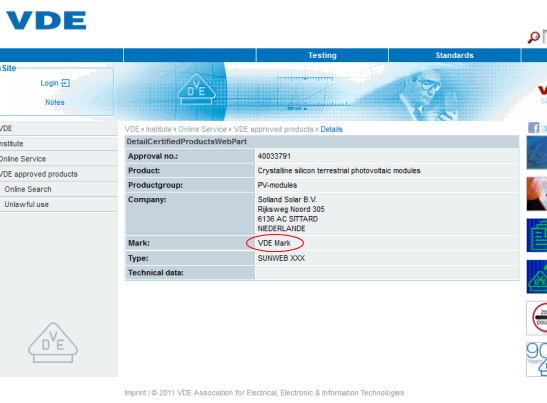Open the Testing tab
The width and height of the screenshot is (547, 403).
(x=322, y=55)
